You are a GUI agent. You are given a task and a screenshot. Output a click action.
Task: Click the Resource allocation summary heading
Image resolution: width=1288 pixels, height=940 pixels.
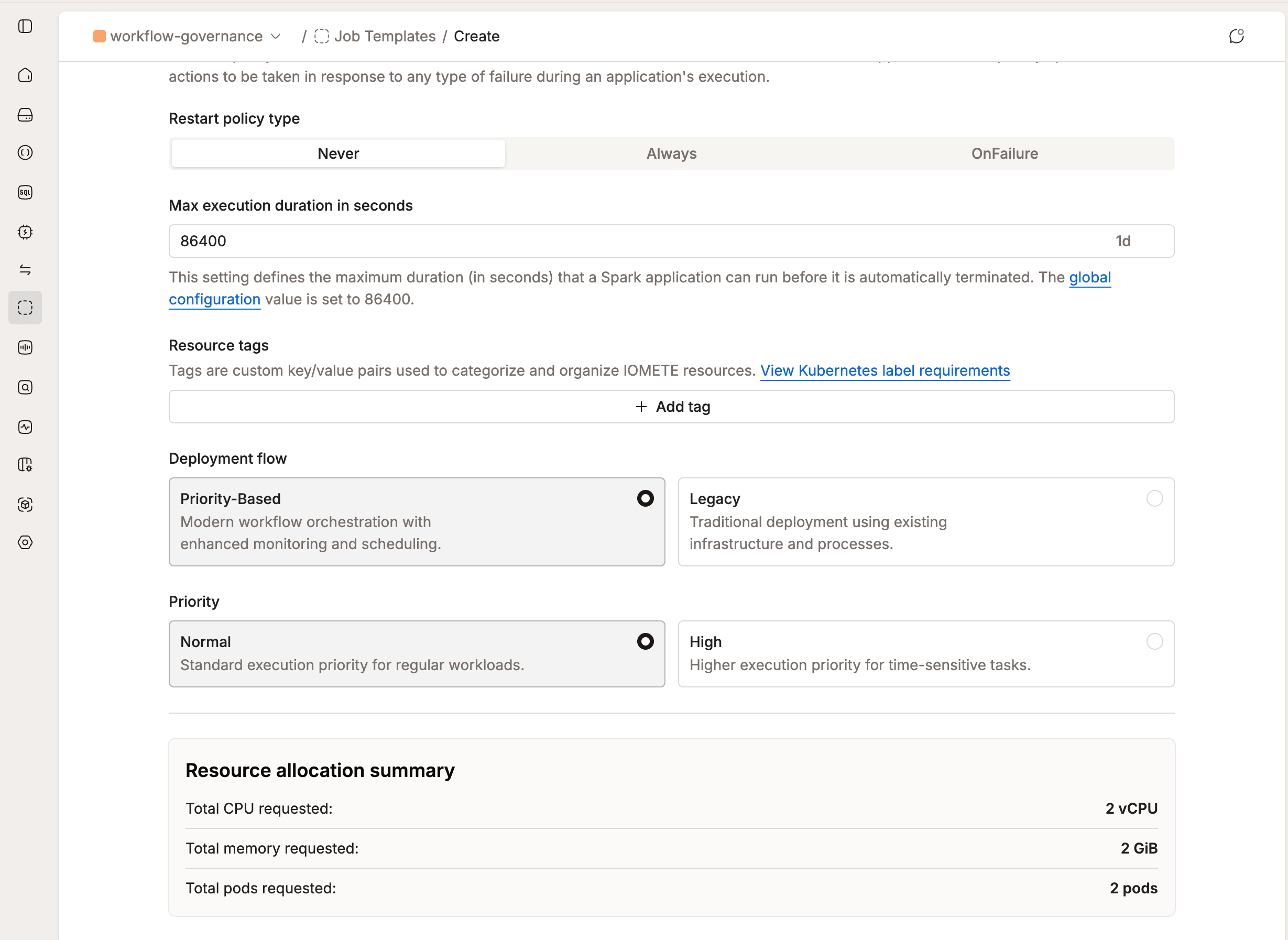click(x=320, y=770)
